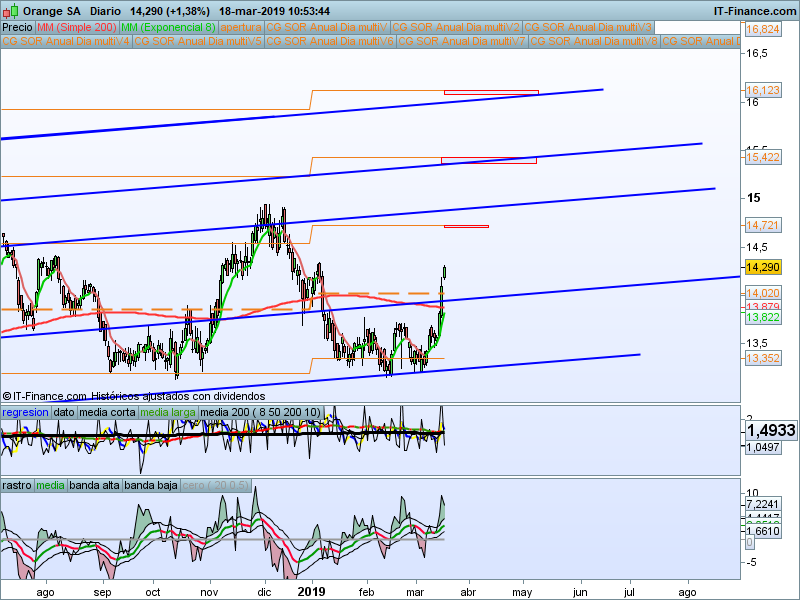Click the red 13,879 moving average tag
This screenshot has height=600, width=800.
(x=763, y=306)
